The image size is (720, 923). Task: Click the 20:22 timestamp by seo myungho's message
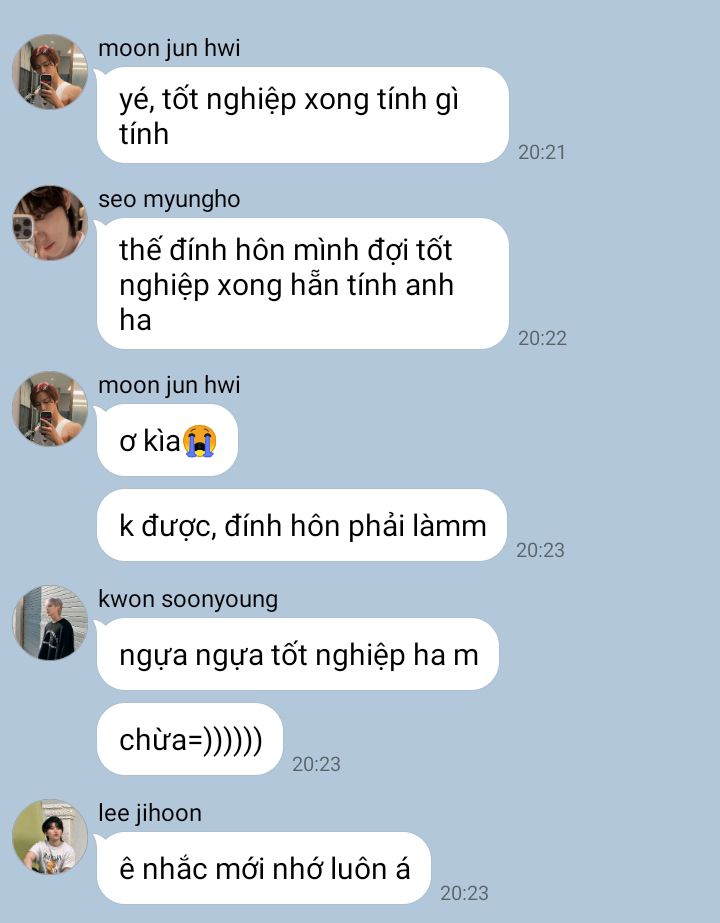pos(542,338)
